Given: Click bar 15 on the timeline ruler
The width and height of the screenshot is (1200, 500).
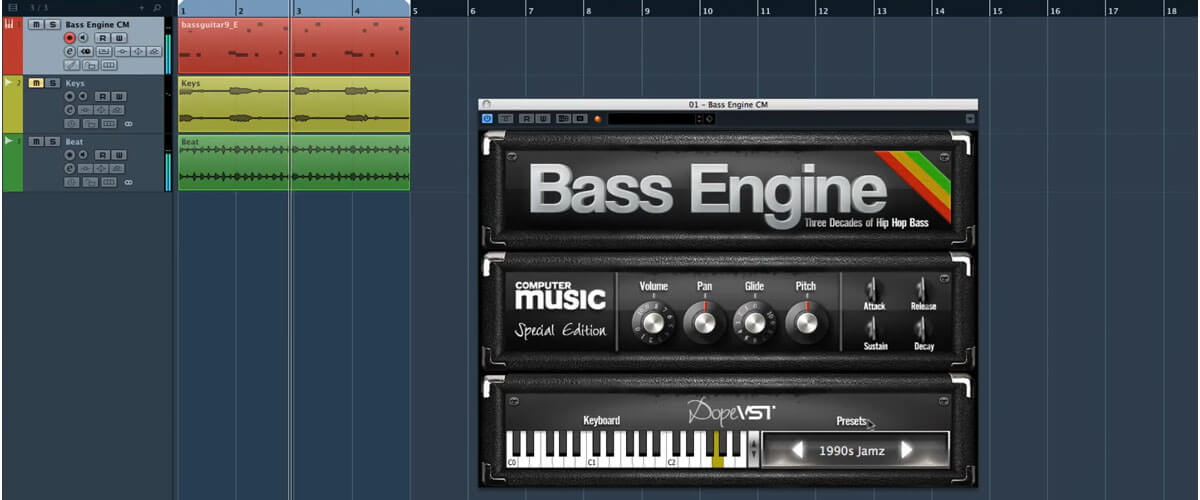Looking at the screenshot, I should pyautogui.click(x=998, y=10).
